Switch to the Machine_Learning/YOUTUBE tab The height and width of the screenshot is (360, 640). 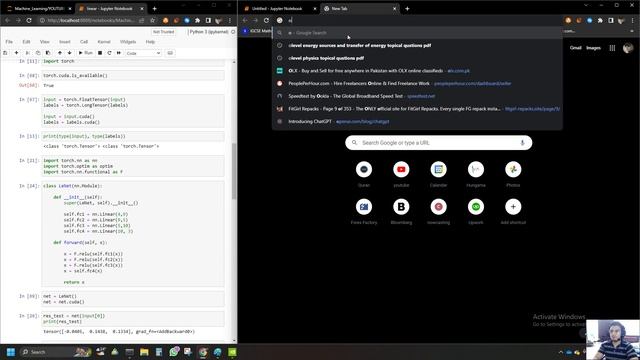coord(39,9)
